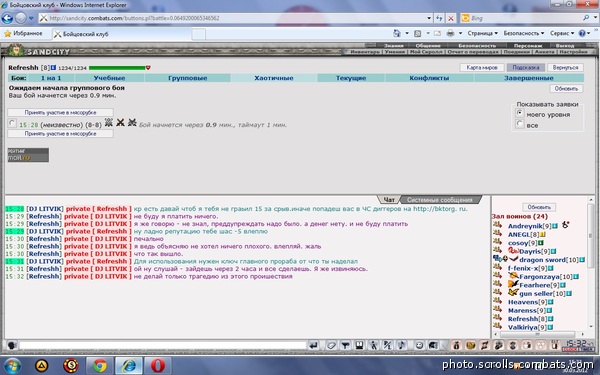Open the 'Сервис' dropdown menu
The image size is (600, 375).
(x=562, y=34)
